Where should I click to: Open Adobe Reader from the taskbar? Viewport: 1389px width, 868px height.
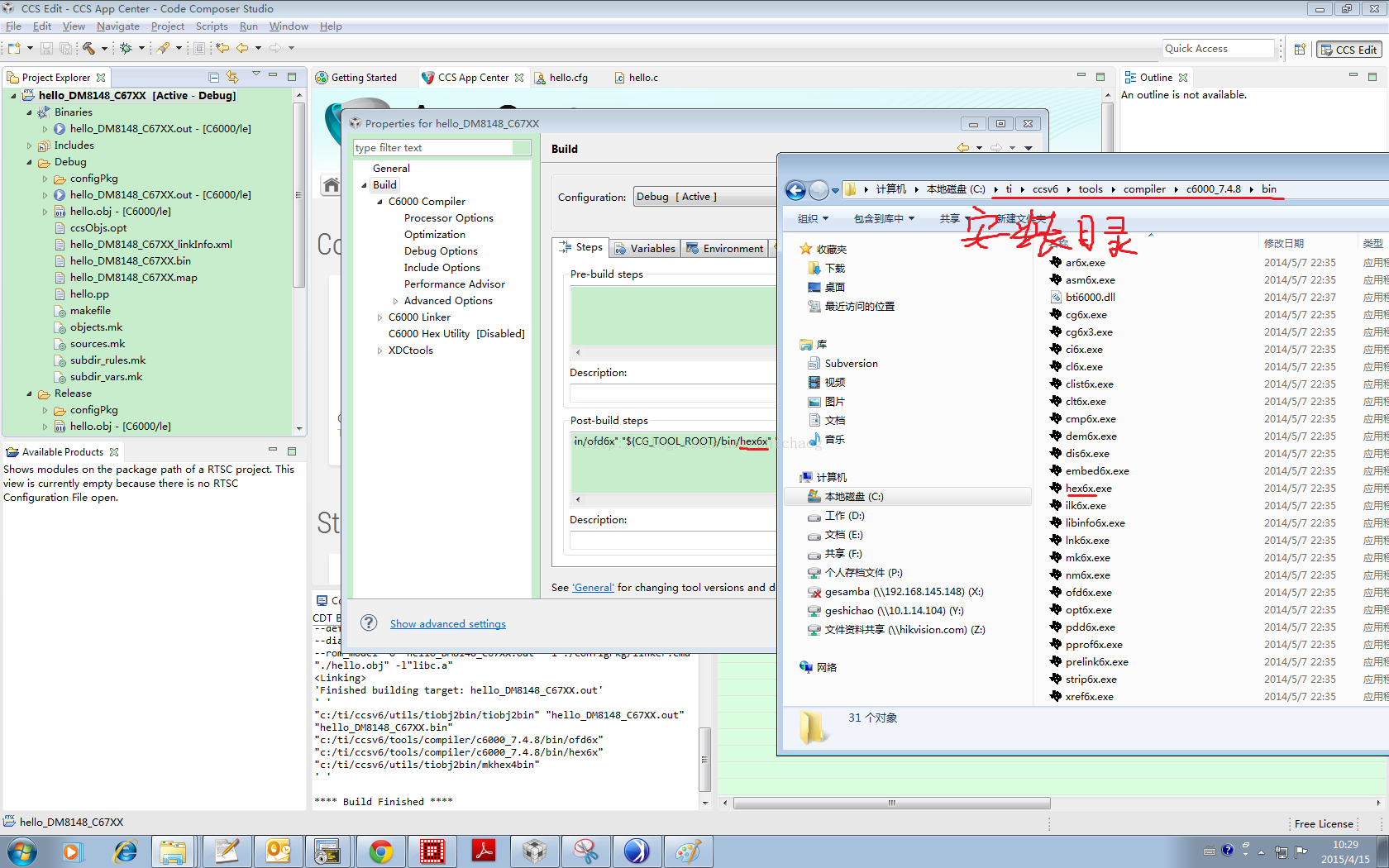point(484,851)
